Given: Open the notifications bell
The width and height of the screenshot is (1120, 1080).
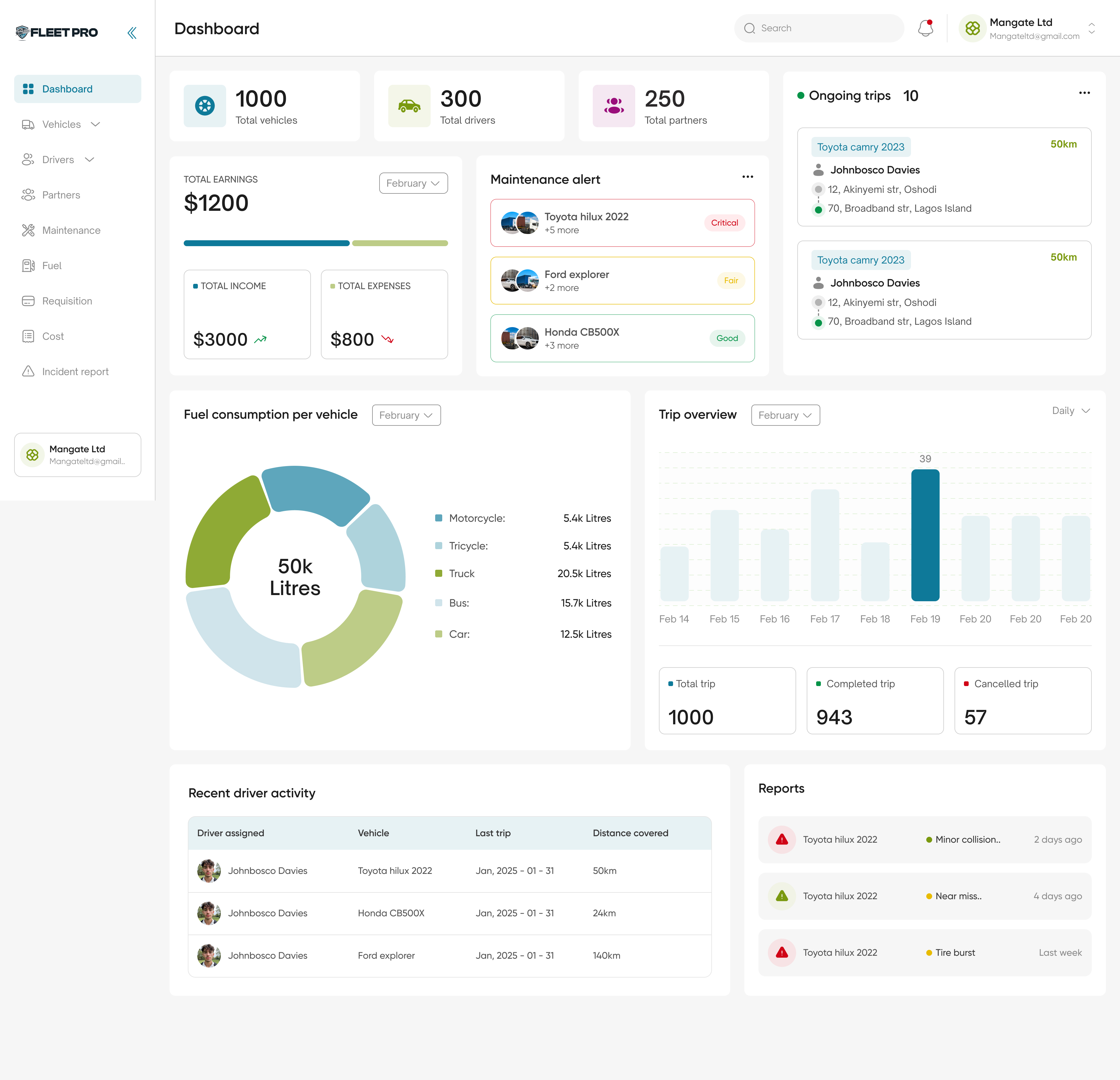Looking at the screenshot, I should point(925,28).
